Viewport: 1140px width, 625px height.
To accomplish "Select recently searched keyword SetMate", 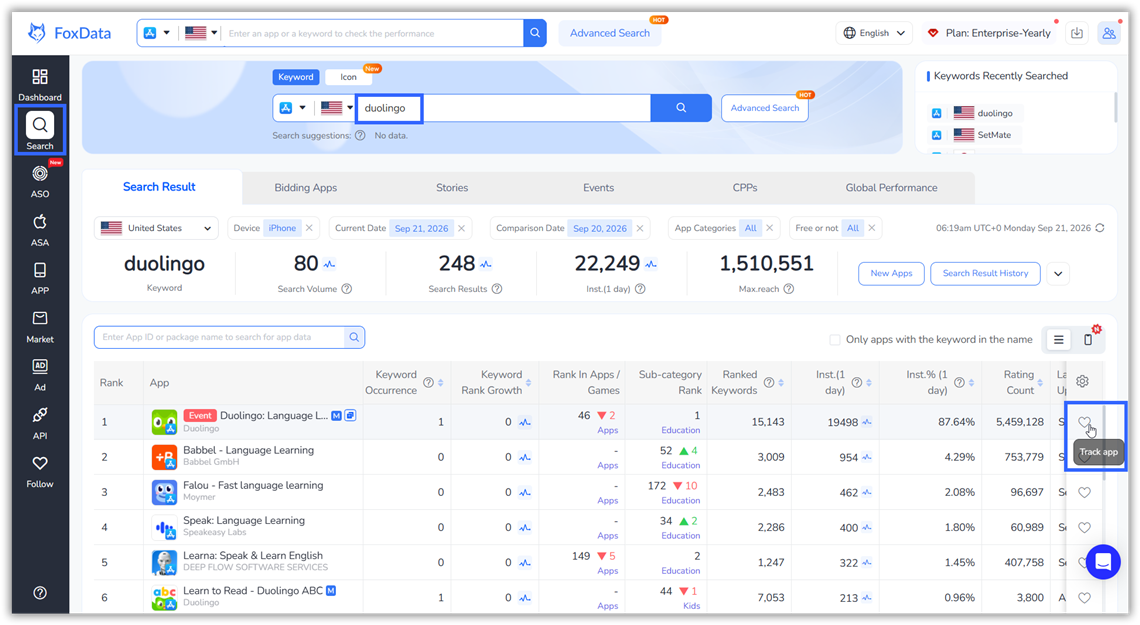I will pos(994,134).
